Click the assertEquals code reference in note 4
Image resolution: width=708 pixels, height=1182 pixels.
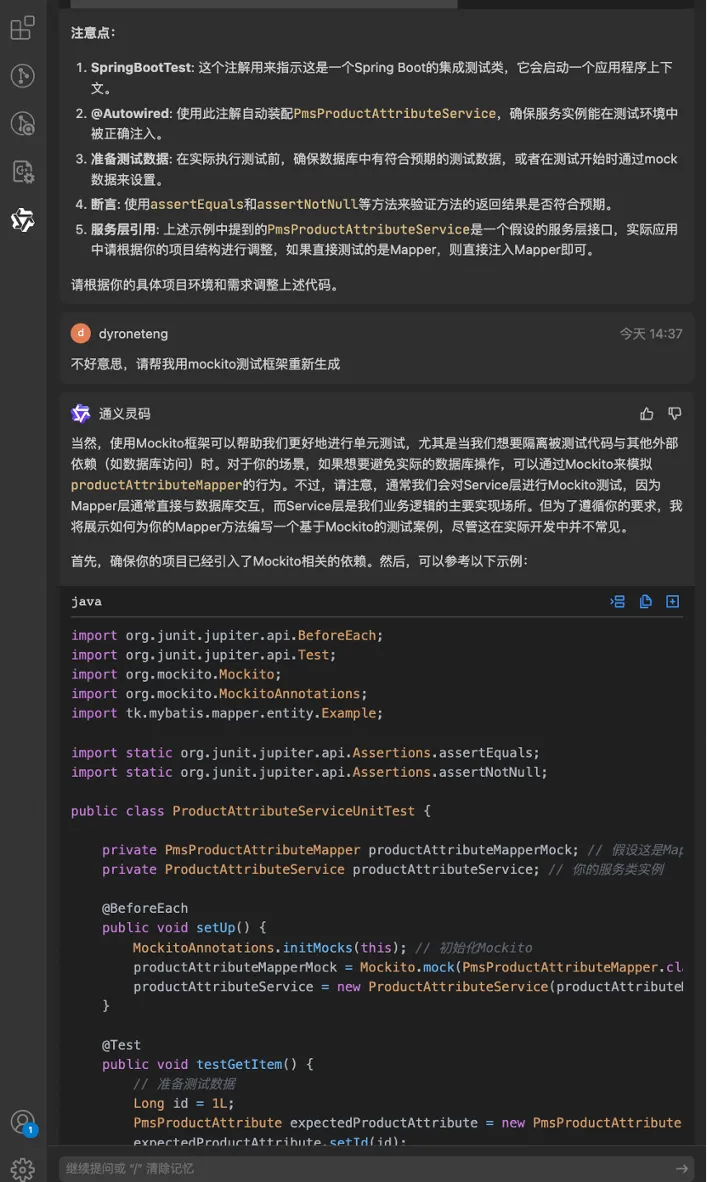tap(197, 204)
